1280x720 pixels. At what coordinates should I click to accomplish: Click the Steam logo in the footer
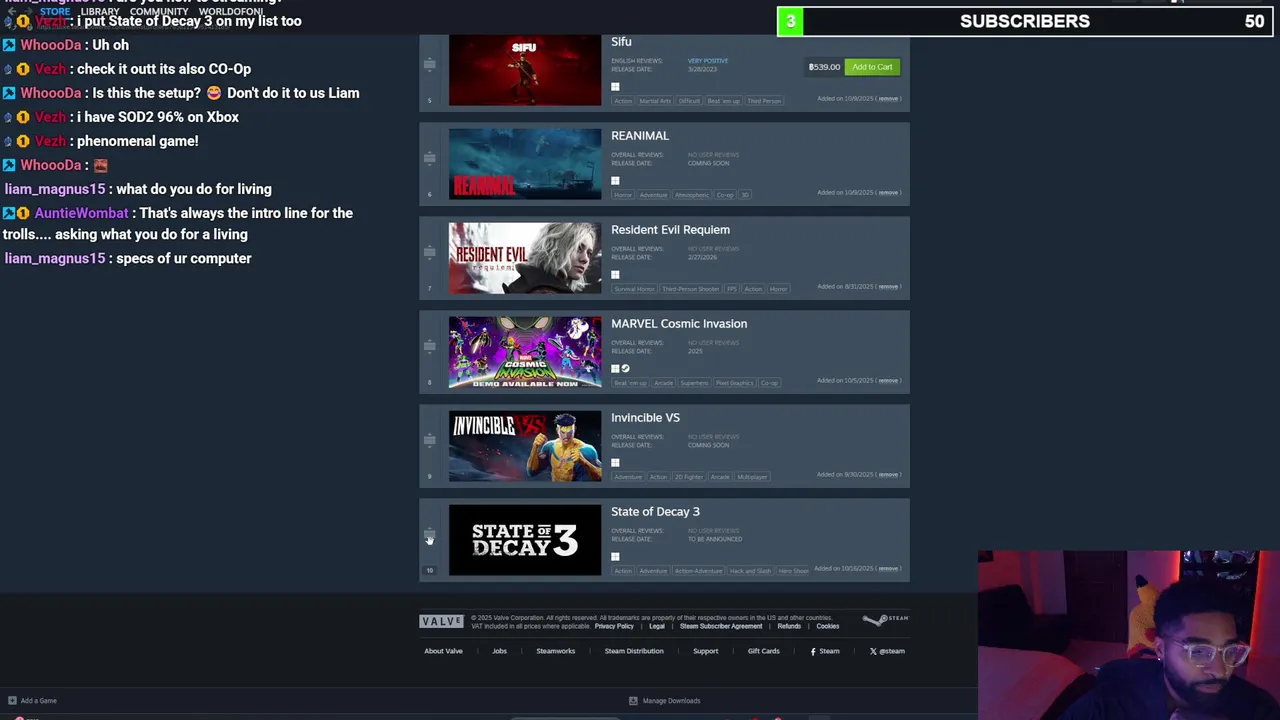coord(886,620)
